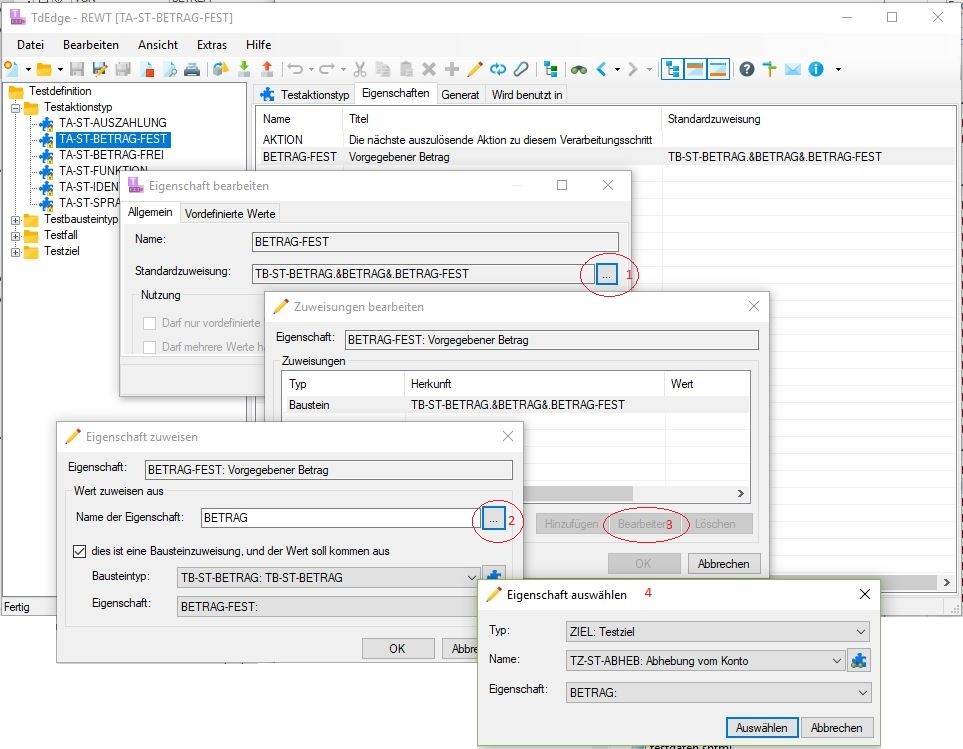Click the pencil edit icon in toolbar
Screen dimensions: 963x749
click(475, 69)
